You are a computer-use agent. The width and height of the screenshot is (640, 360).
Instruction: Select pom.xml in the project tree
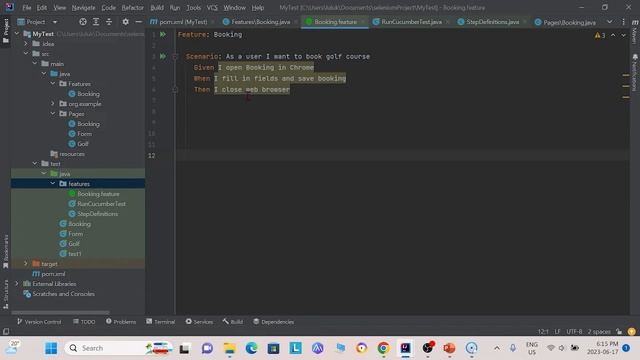pyautogui.click(x=53, y=273)
